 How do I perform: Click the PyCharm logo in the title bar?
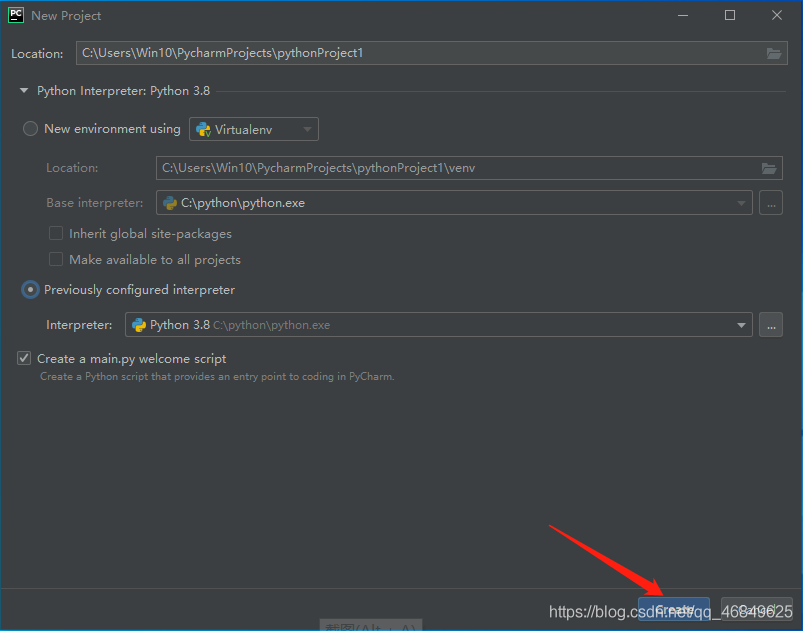pyautogui.click(x=16, y=15)
